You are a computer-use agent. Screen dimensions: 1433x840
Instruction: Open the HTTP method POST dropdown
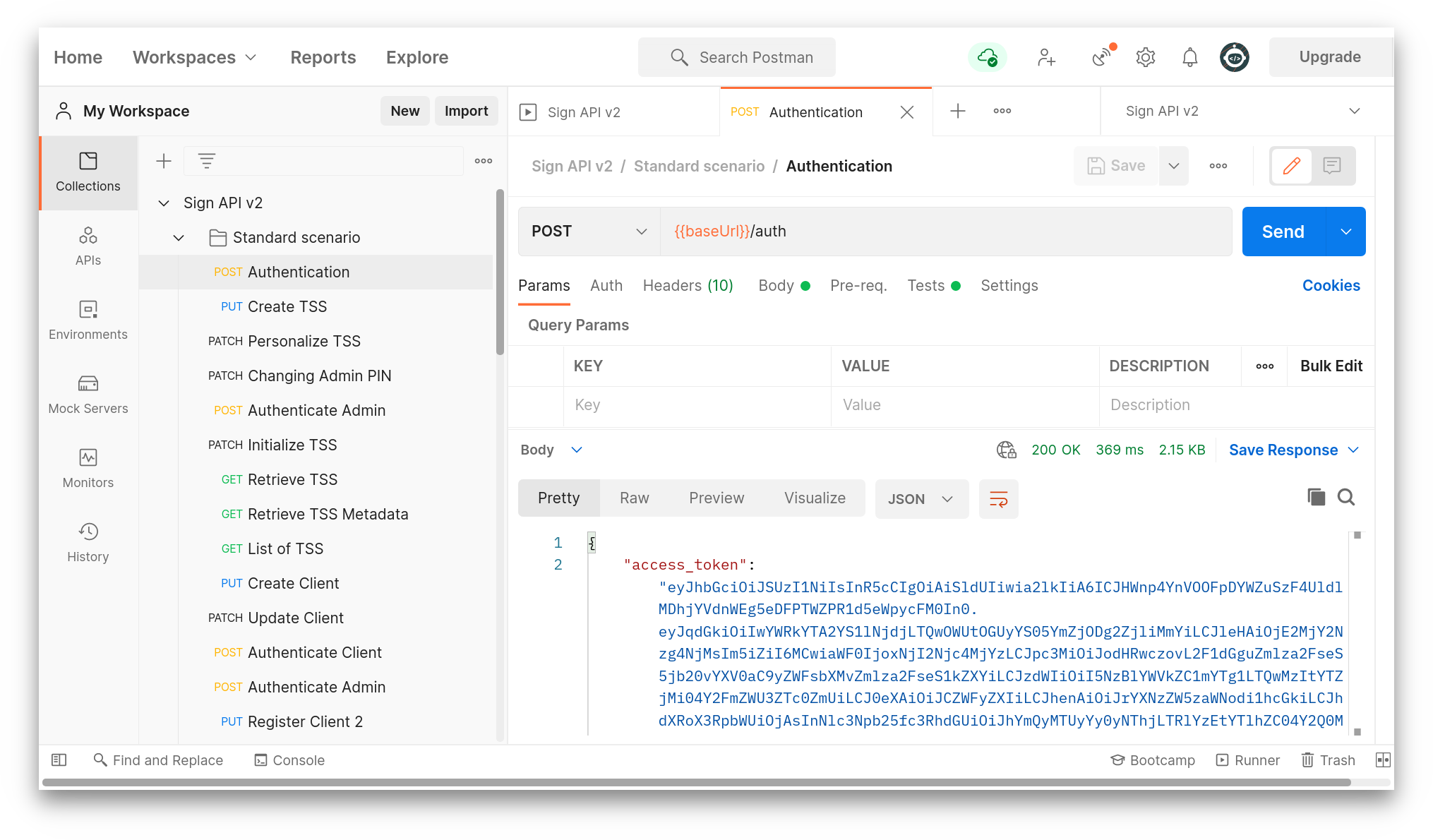point(589,232)
